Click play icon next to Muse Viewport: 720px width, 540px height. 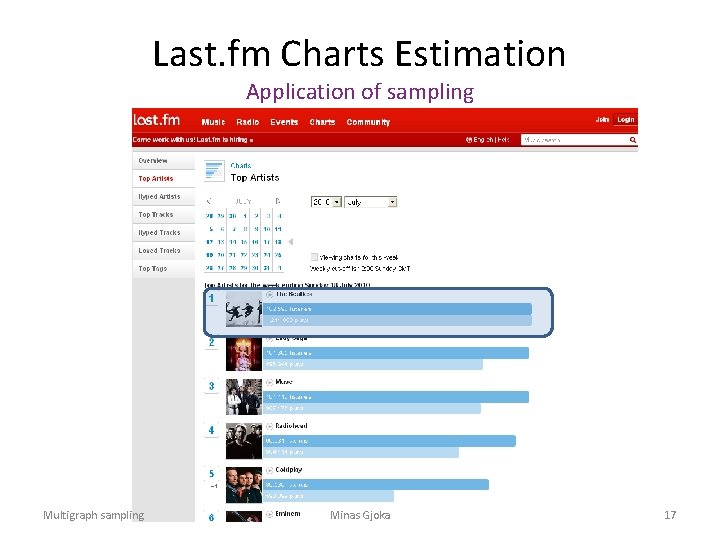[x=270, y=382]
